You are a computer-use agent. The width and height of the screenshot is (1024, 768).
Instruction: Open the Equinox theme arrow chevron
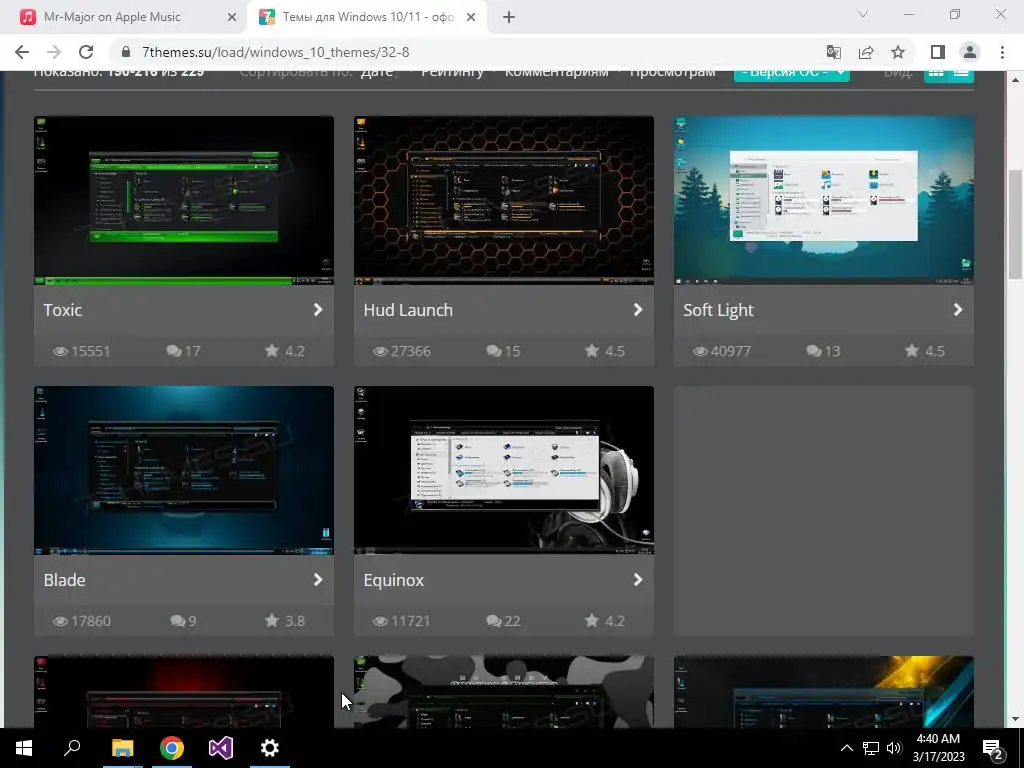(638, 580)
